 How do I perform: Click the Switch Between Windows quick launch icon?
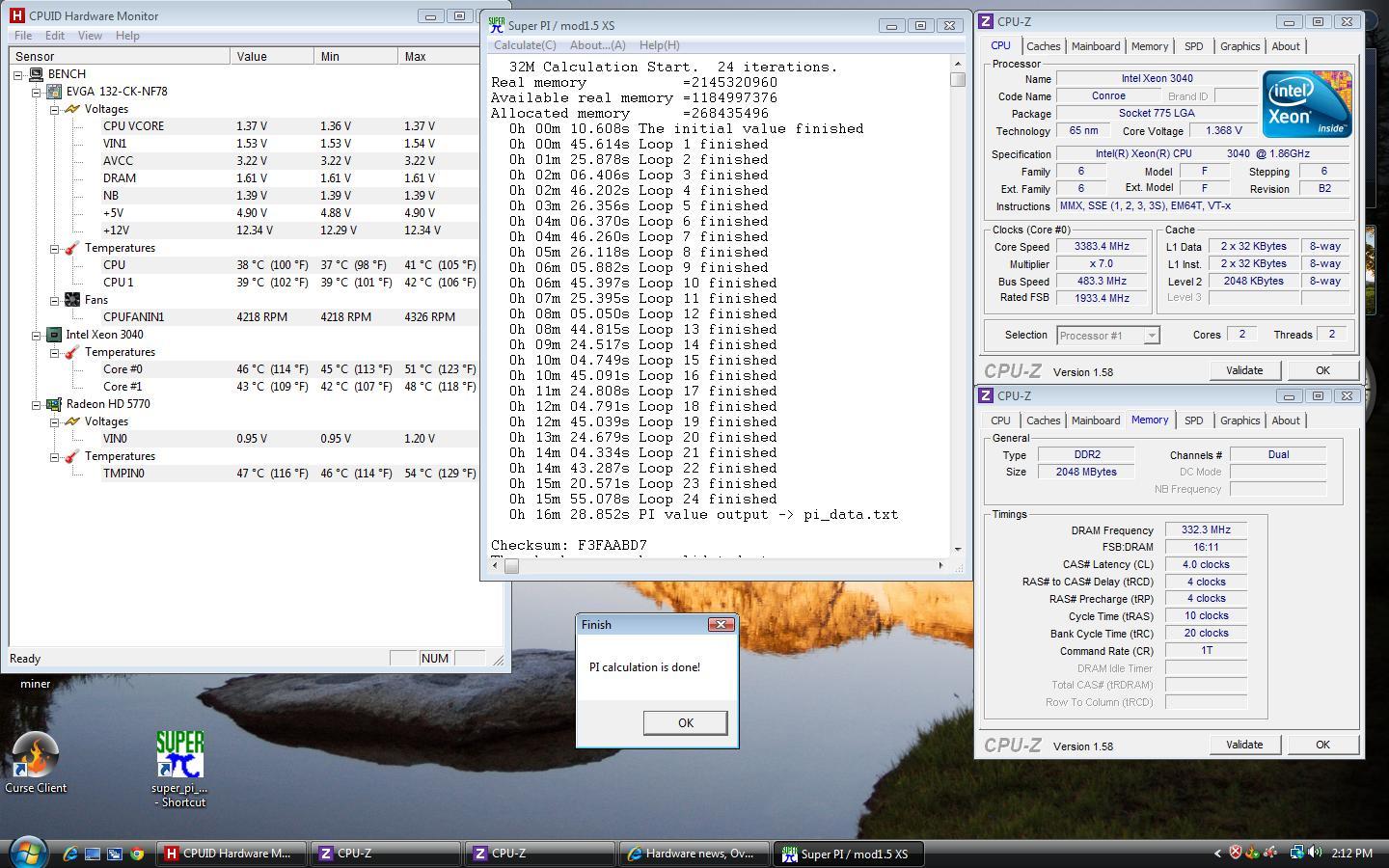tap(115, 854)
